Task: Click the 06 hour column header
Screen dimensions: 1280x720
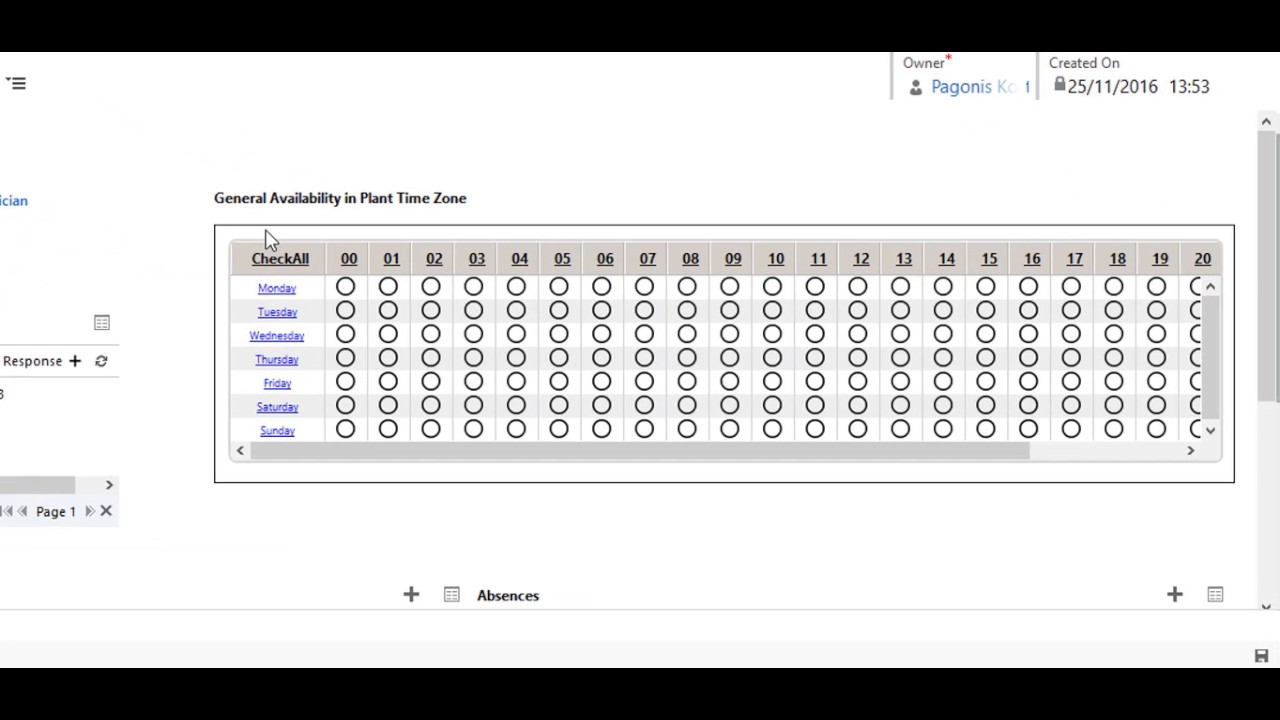Action: coord(605,259)
